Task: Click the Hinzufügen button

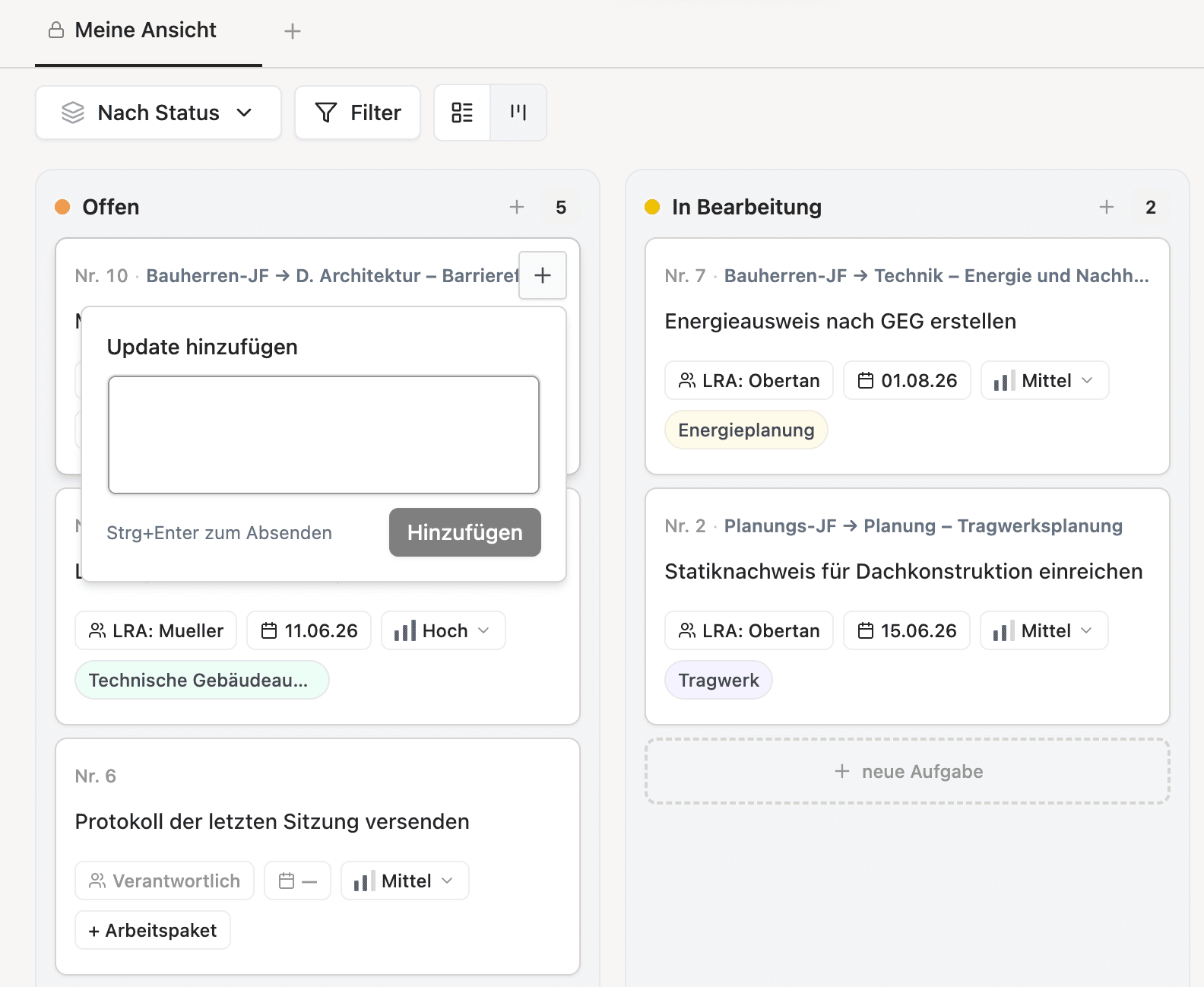Action: pos(465,532)
